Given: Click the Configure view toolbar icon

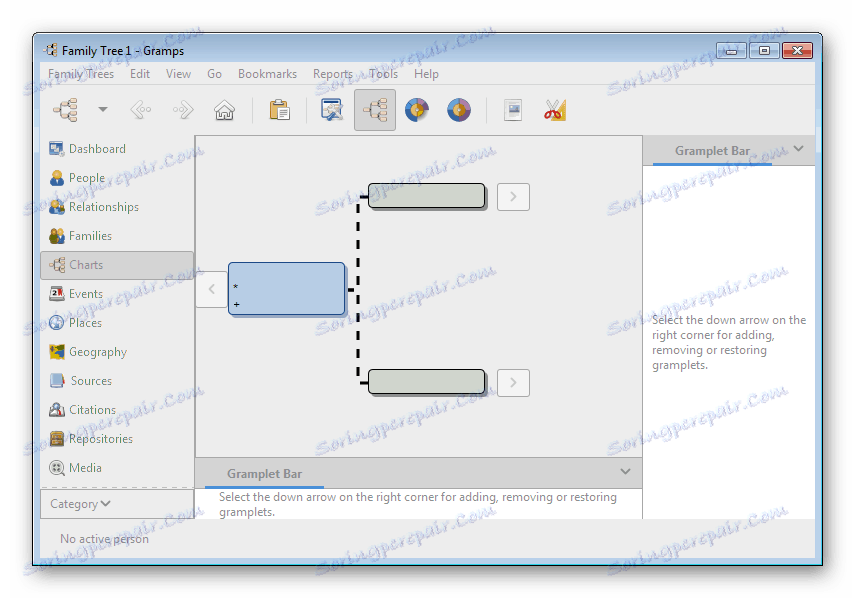Looking at the screenshot, I should click(332, 110).
